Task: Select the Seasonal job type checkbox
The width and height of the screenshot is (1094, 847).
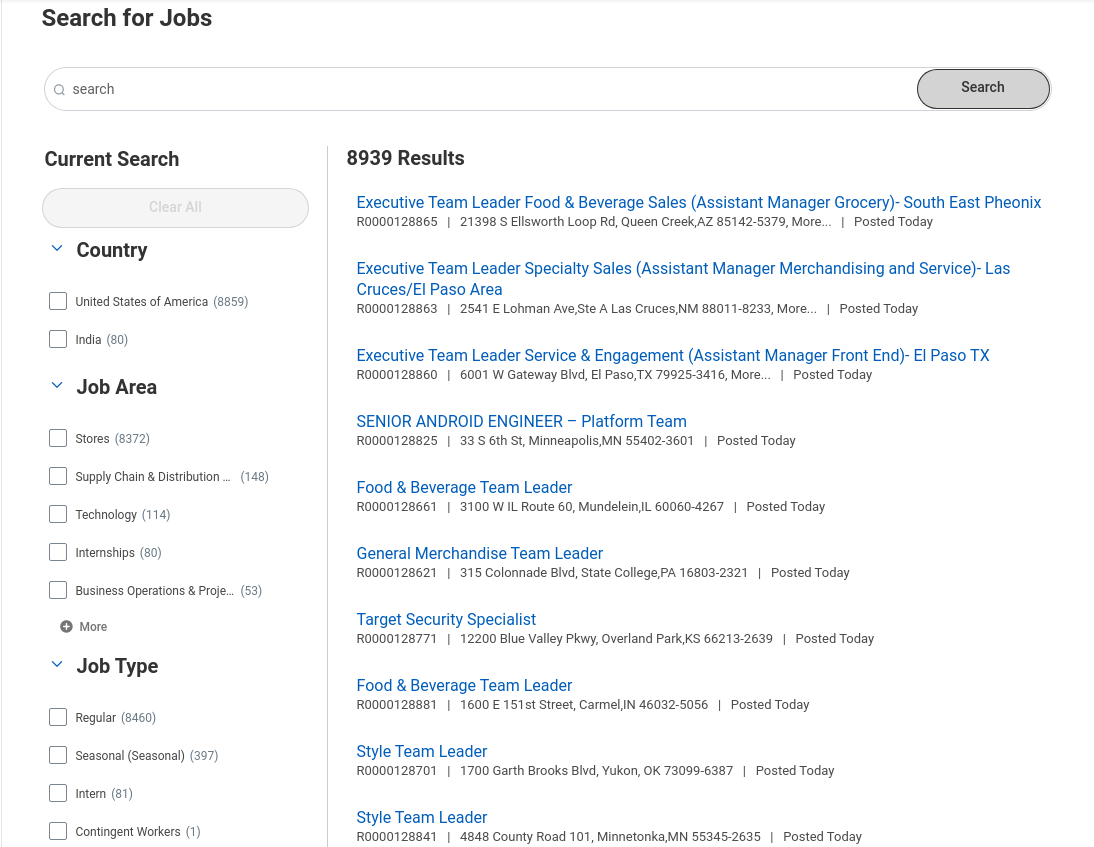Action: pos(57,755)
